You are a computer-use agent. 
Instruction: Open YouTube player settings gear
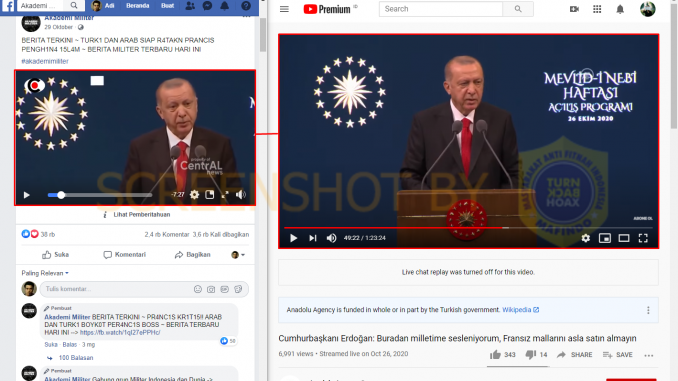pyautogui.click(x=585, y=238)
